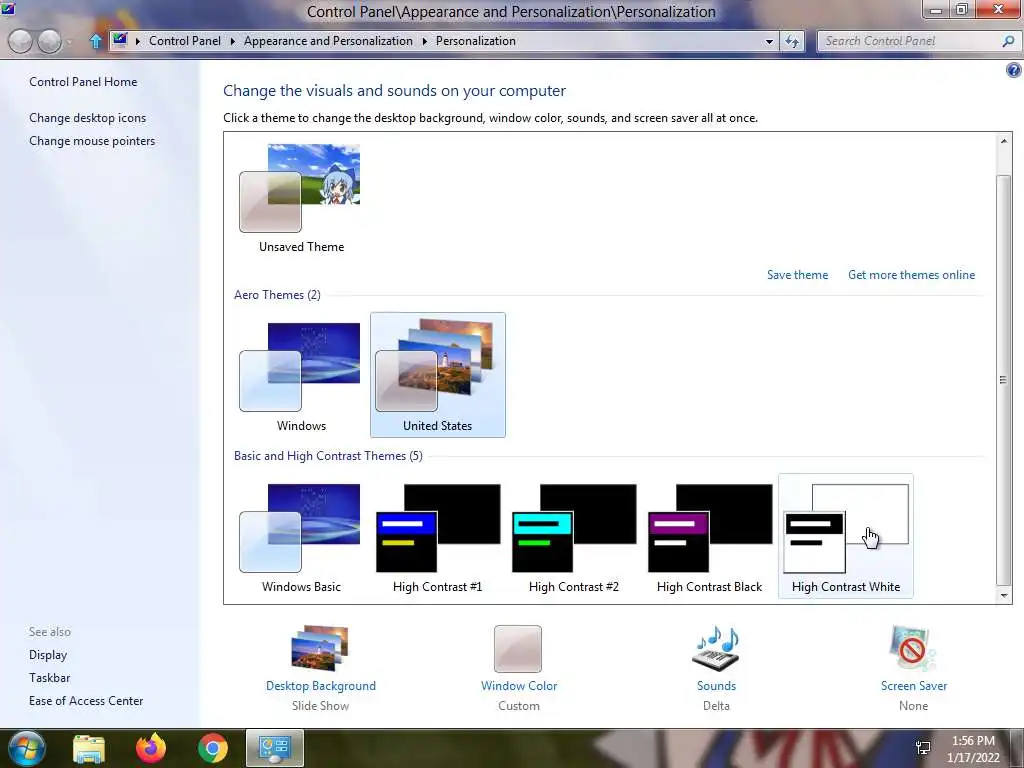Launch Google Chrome from the taskbar
Viewport: 1024px width, 768px height.
tap(213, 749)
